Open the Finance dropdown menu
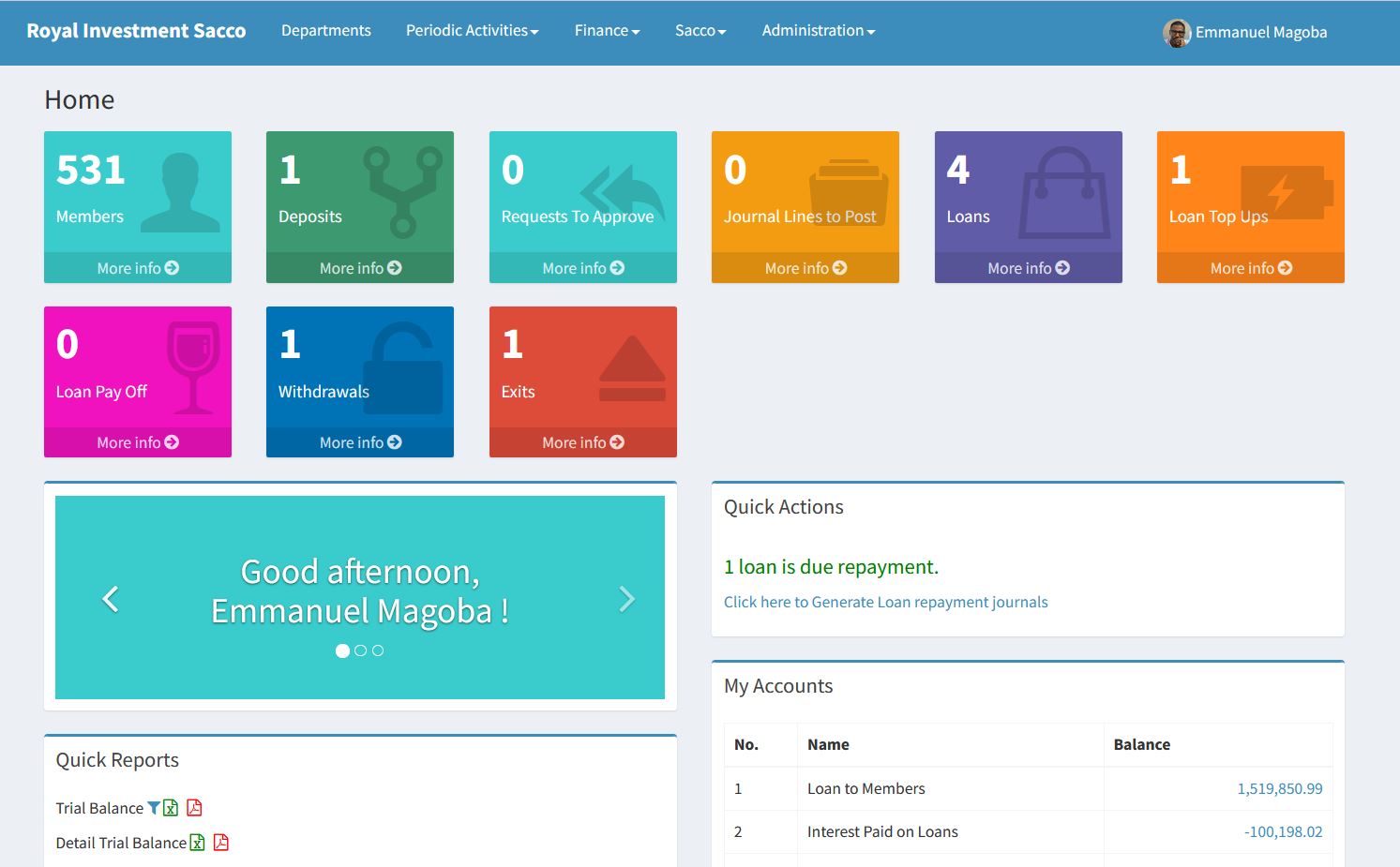 607,31
